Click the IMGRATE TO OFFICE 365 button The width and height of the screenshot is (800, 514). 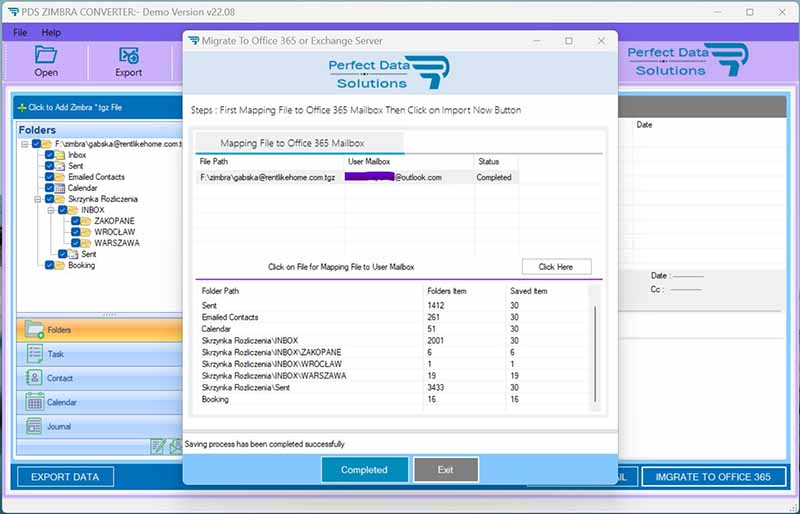pyautogui.click(x=713, y=477)
